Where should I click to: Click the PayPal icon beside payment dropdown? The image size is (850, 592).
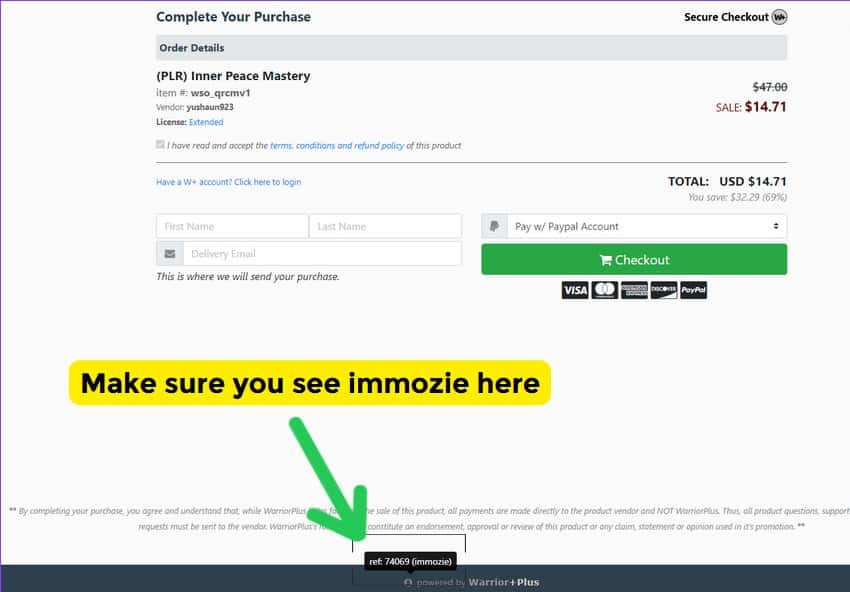[x=494, y=227]
